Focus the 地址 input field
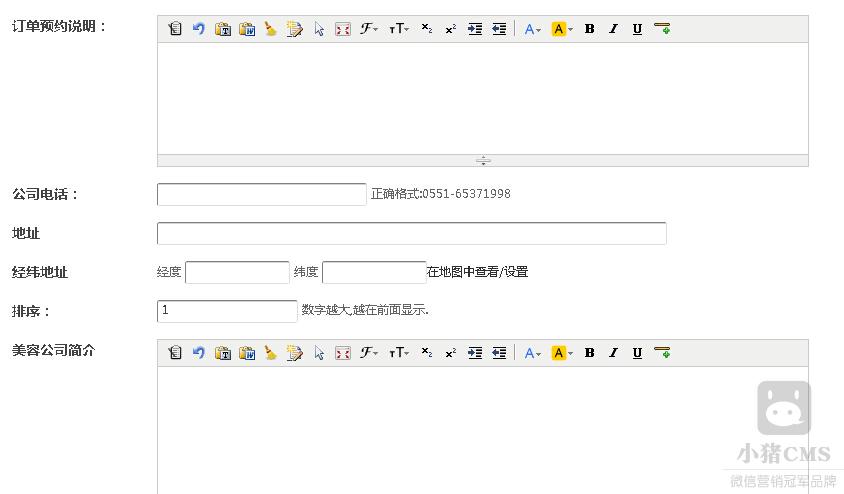Screen dimensions: 844x494 pyautogui.click(x=412, y=233)
